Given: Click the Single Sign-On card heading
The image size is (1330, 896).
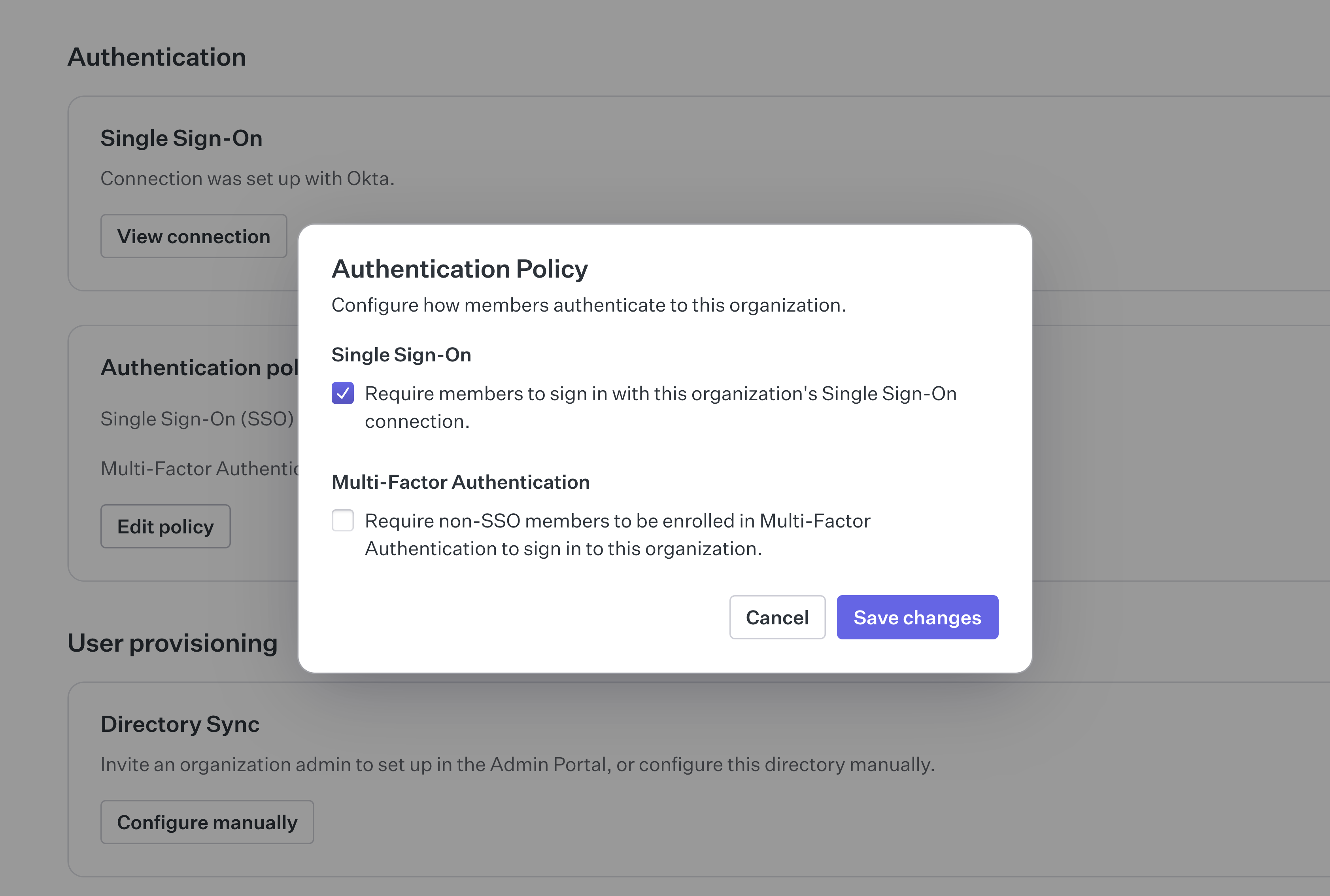Looking at the screenshot, I should [181, 138].
